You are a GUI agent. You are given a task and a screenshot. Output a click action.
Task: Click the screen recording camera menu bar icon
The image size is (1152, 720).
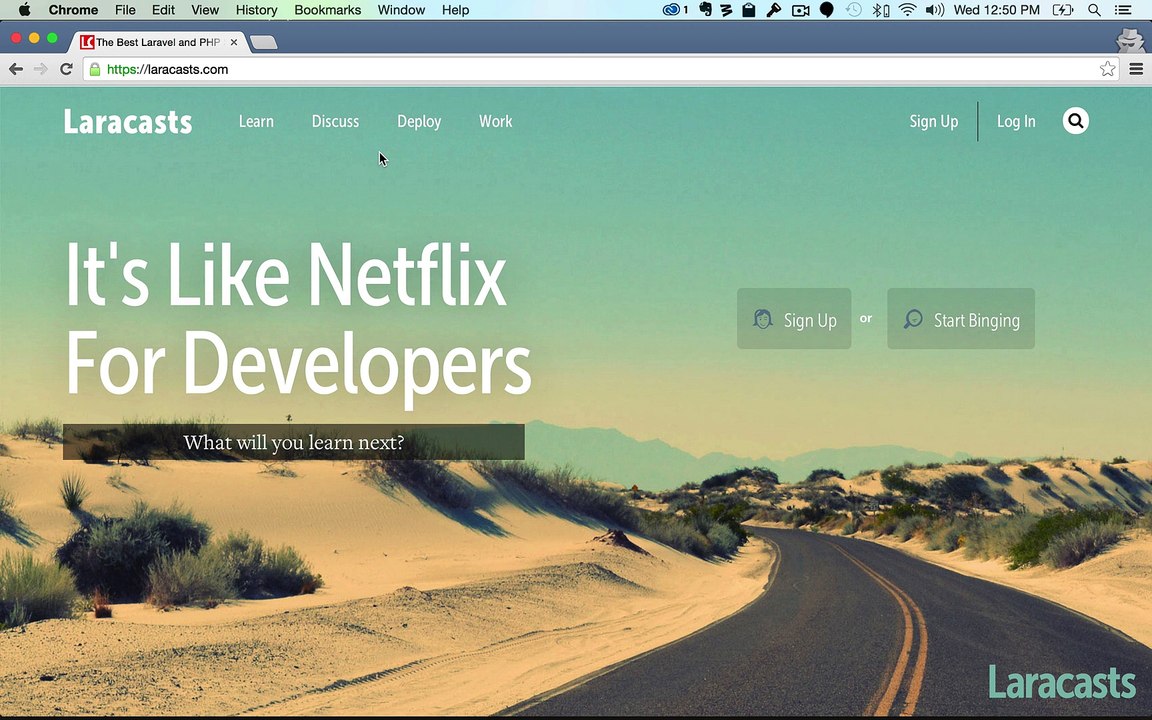point(800,10)
